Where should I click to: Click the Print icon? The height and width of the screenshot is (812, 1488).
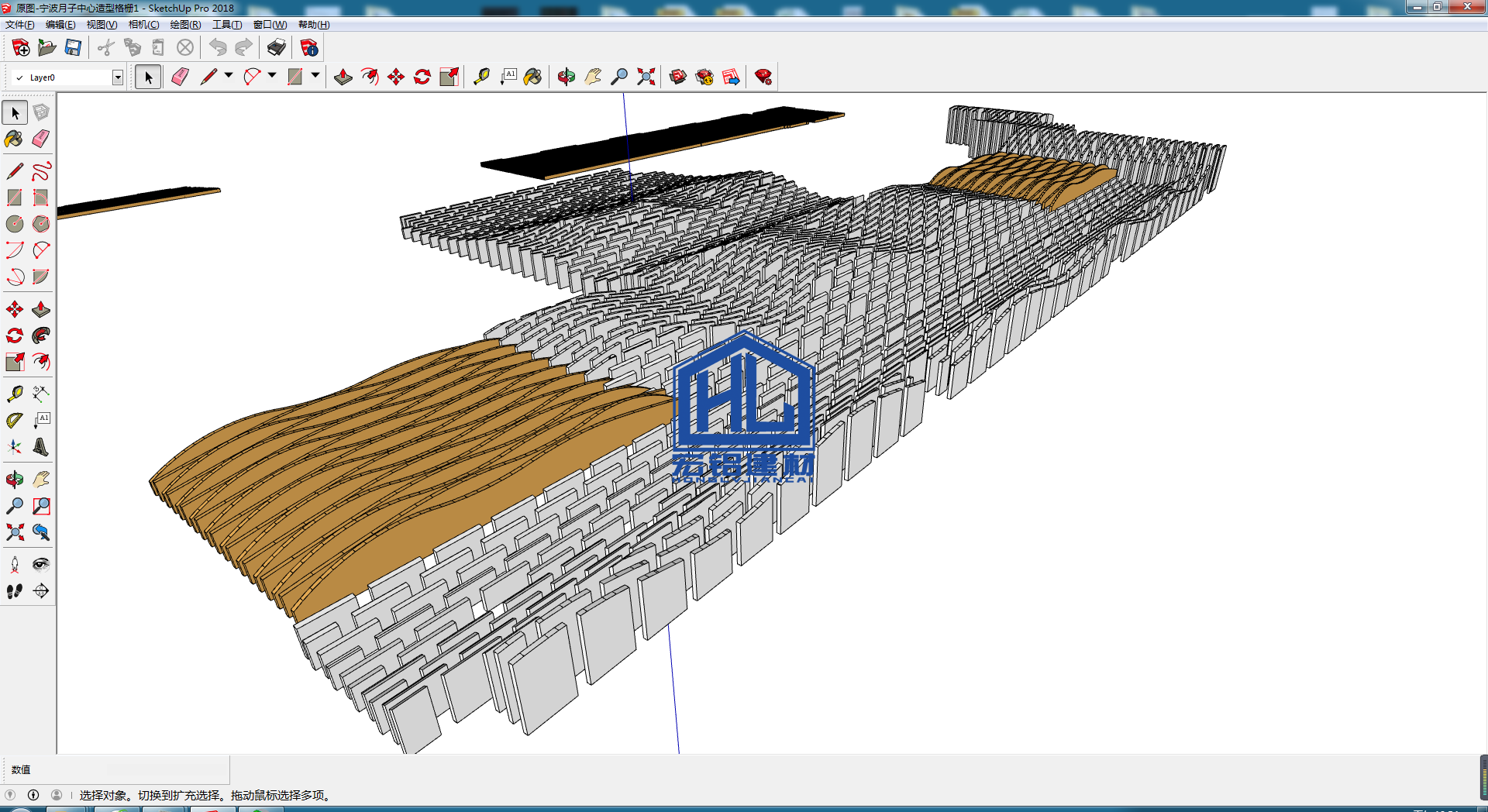pyautogui.click(x=276, y=48)
